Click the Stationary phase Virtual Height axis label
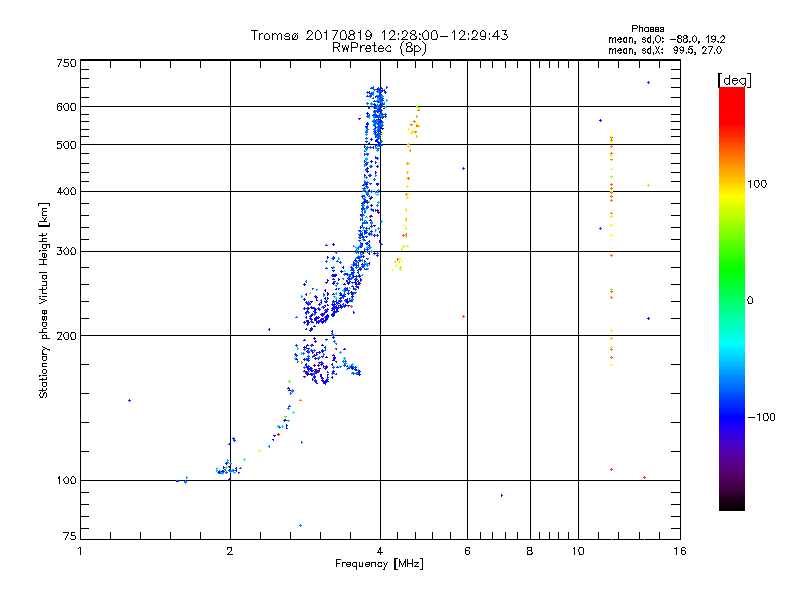This screenshot has height=600, width=800. coord(44,300)
